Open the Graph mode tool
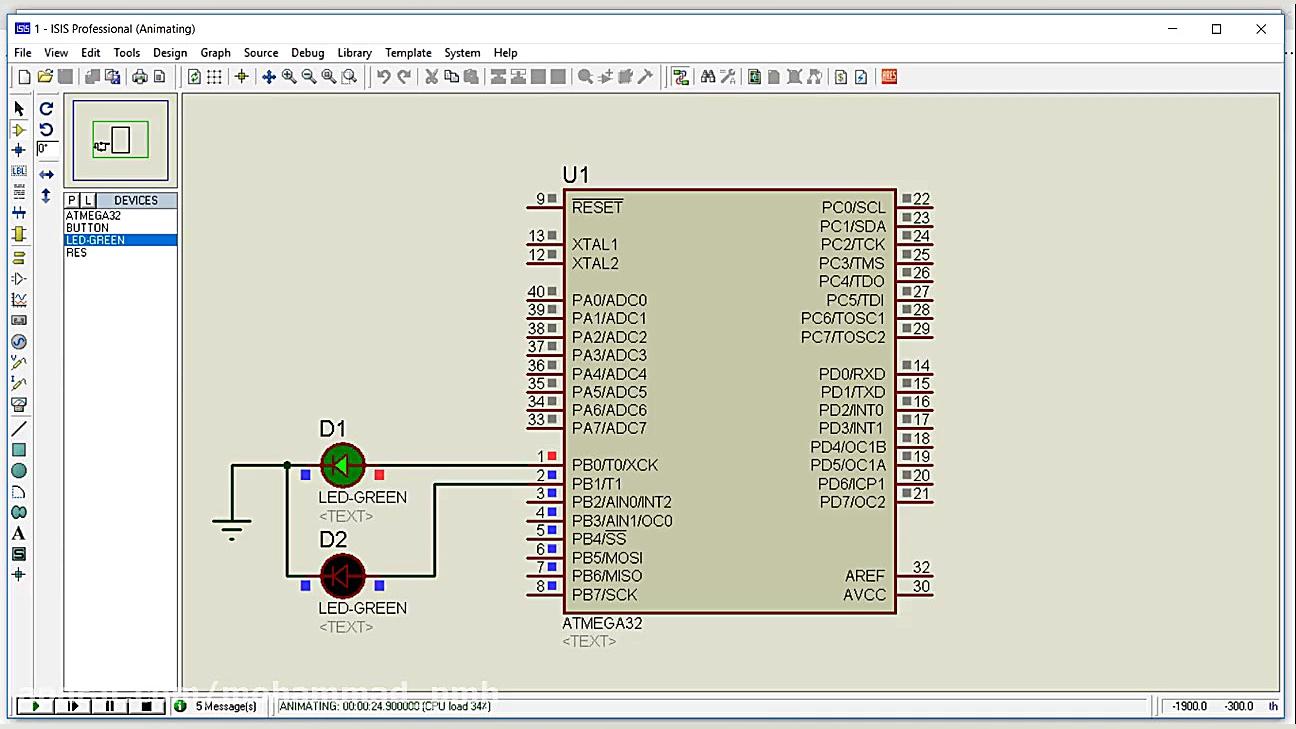Viewport: 1296px width, 729px height. [18, 298]
